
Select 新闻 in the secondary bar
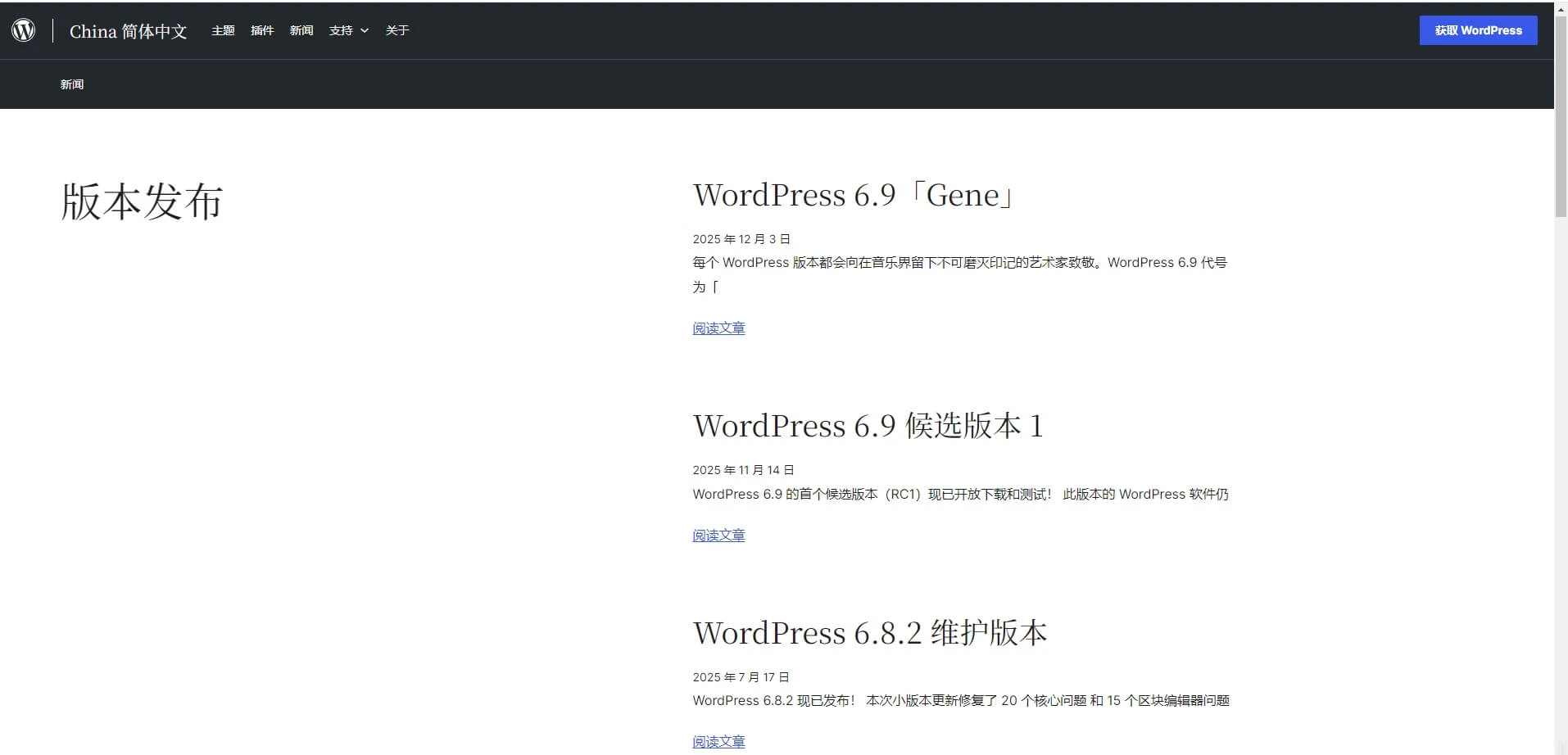(x=72, y=84)
